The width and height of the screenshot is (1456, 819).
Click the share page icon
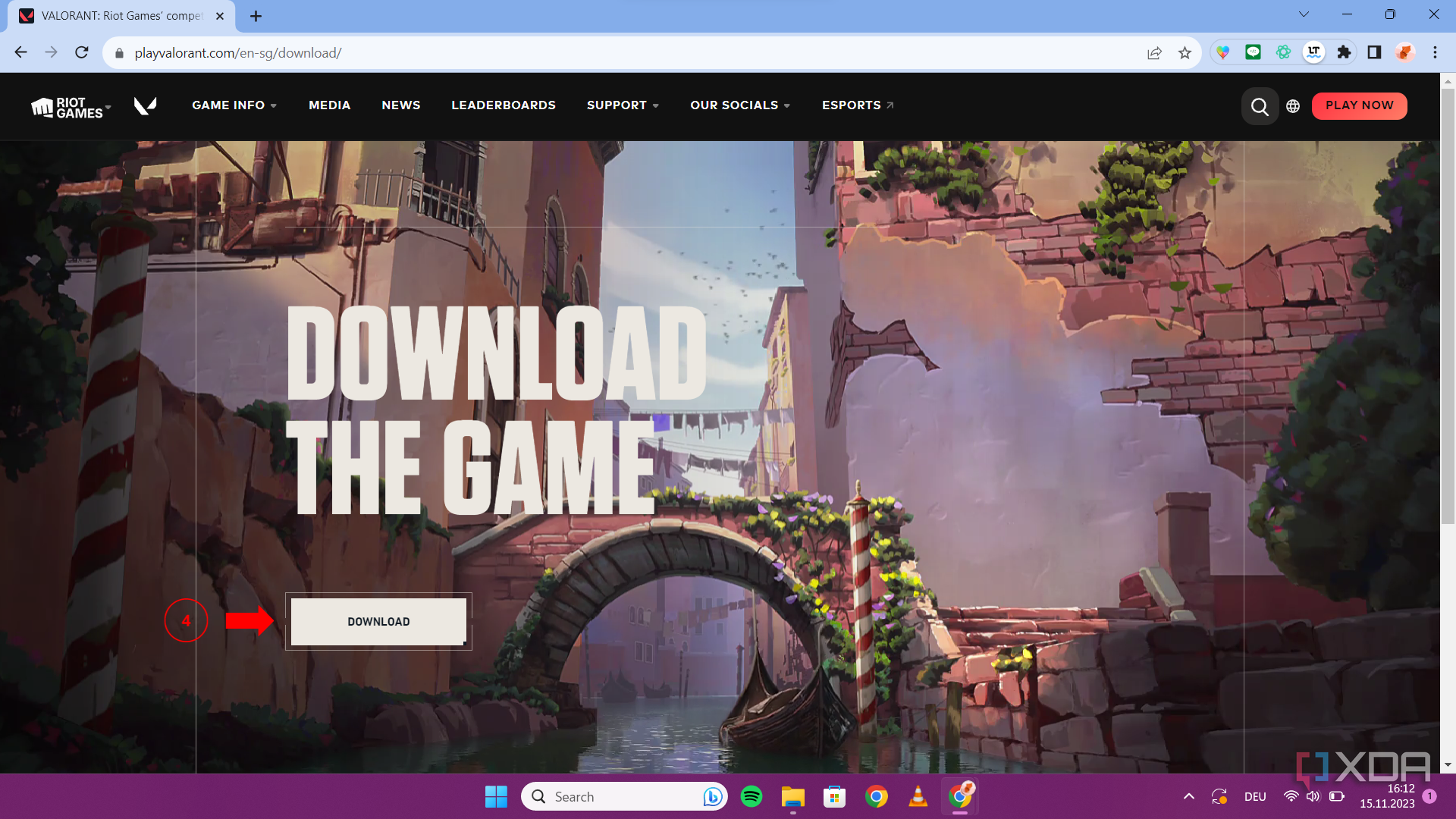[1154, 53]
